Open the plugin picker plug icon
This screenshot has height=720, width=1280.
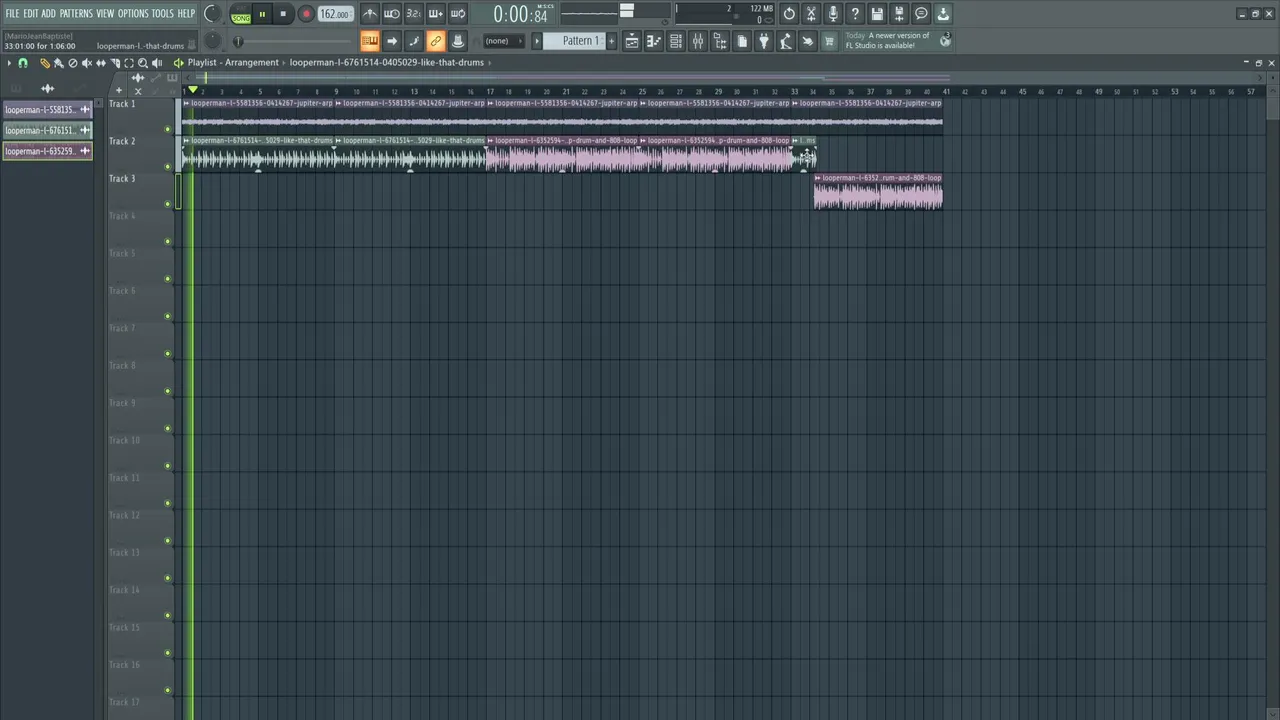tap(764, 41)
